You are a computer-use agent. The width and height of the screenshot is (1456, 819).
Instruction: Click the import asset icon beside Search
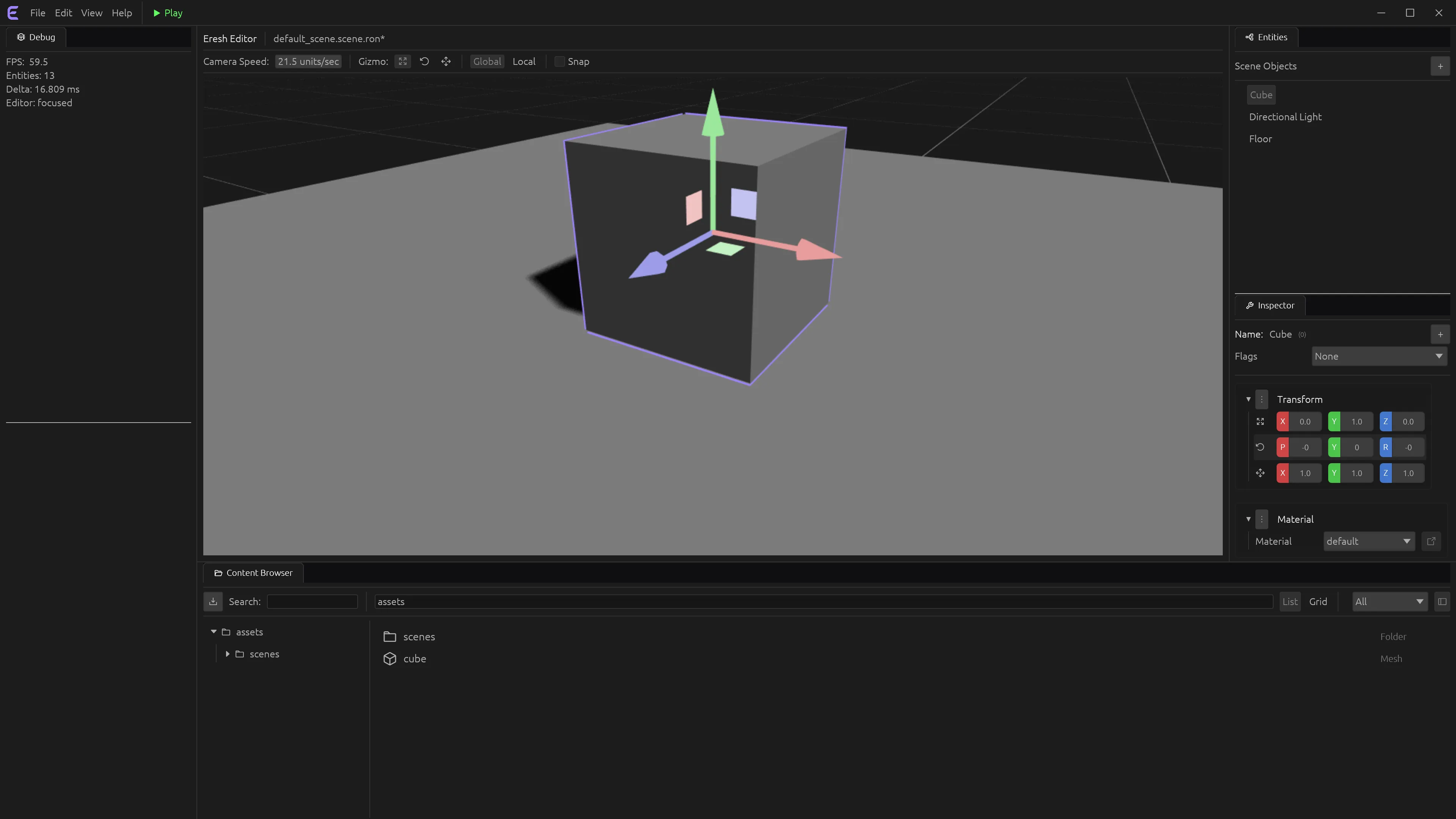tap(213, 601)
